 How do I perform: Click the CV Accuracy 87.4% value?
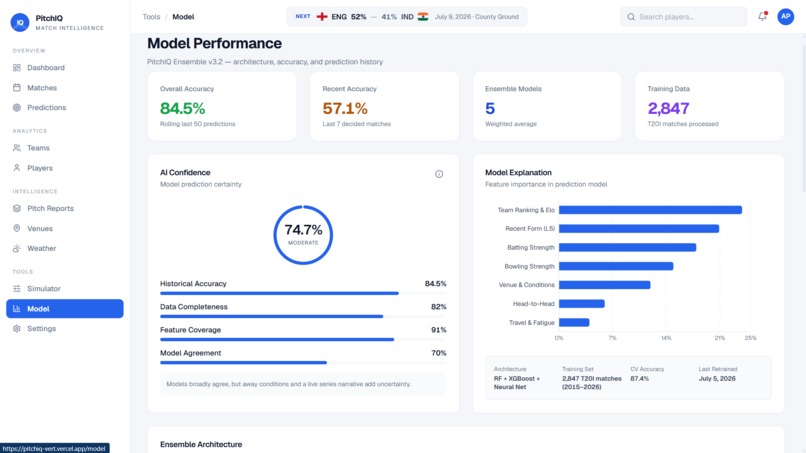click(x=639, y=378)
